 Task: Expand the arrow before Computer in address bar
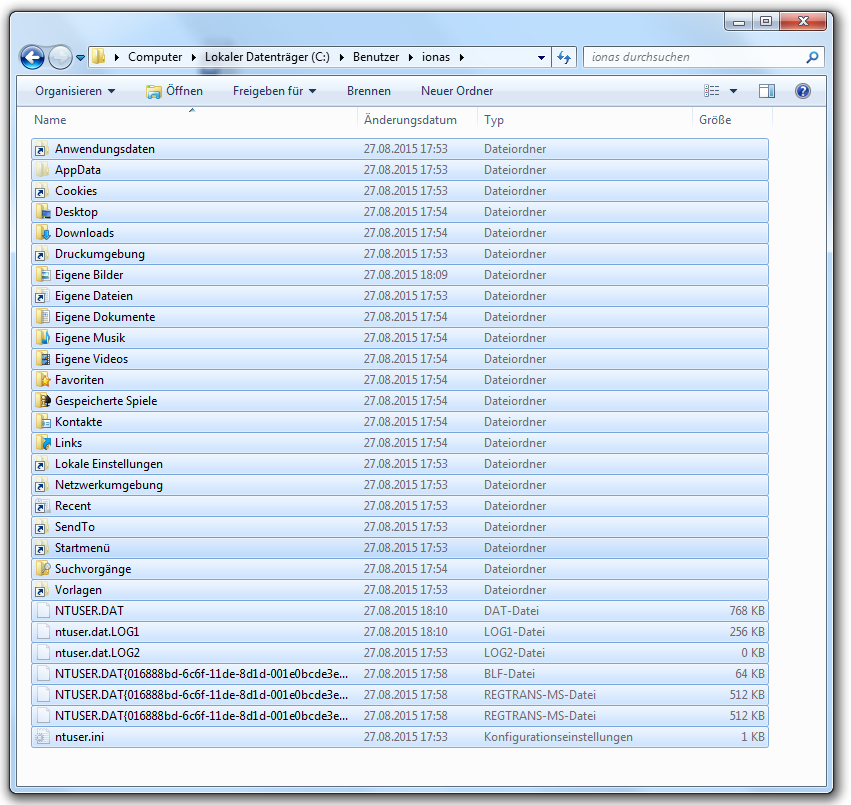(x=117, y=58)
